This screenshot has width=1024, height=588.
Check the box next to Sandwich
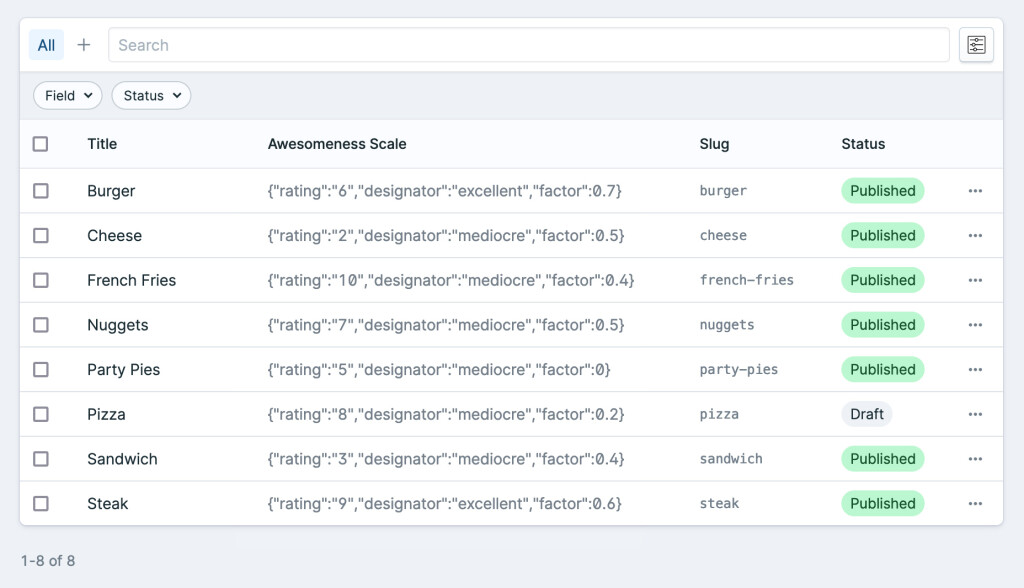click(x=40, y=459)
